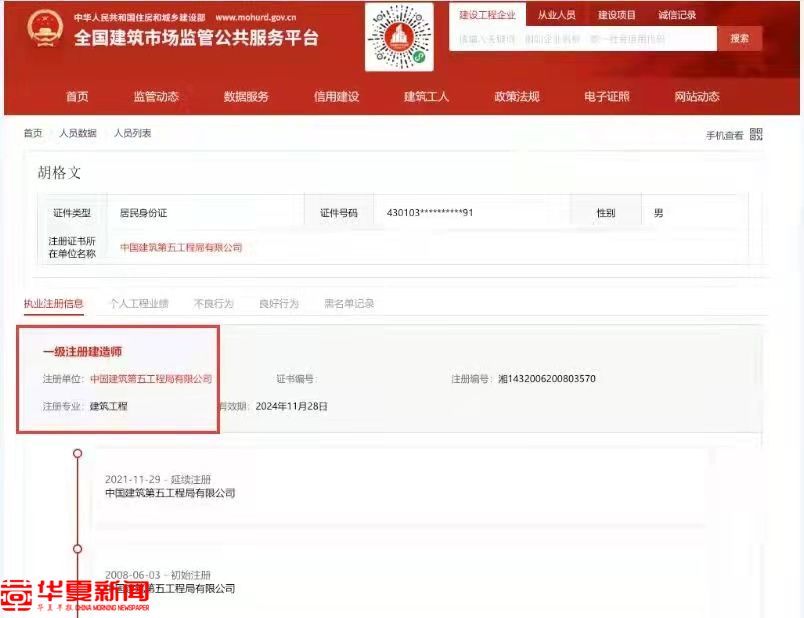Select the 诚信记录 search tab
804x618 pixels.
click(677, 15)
